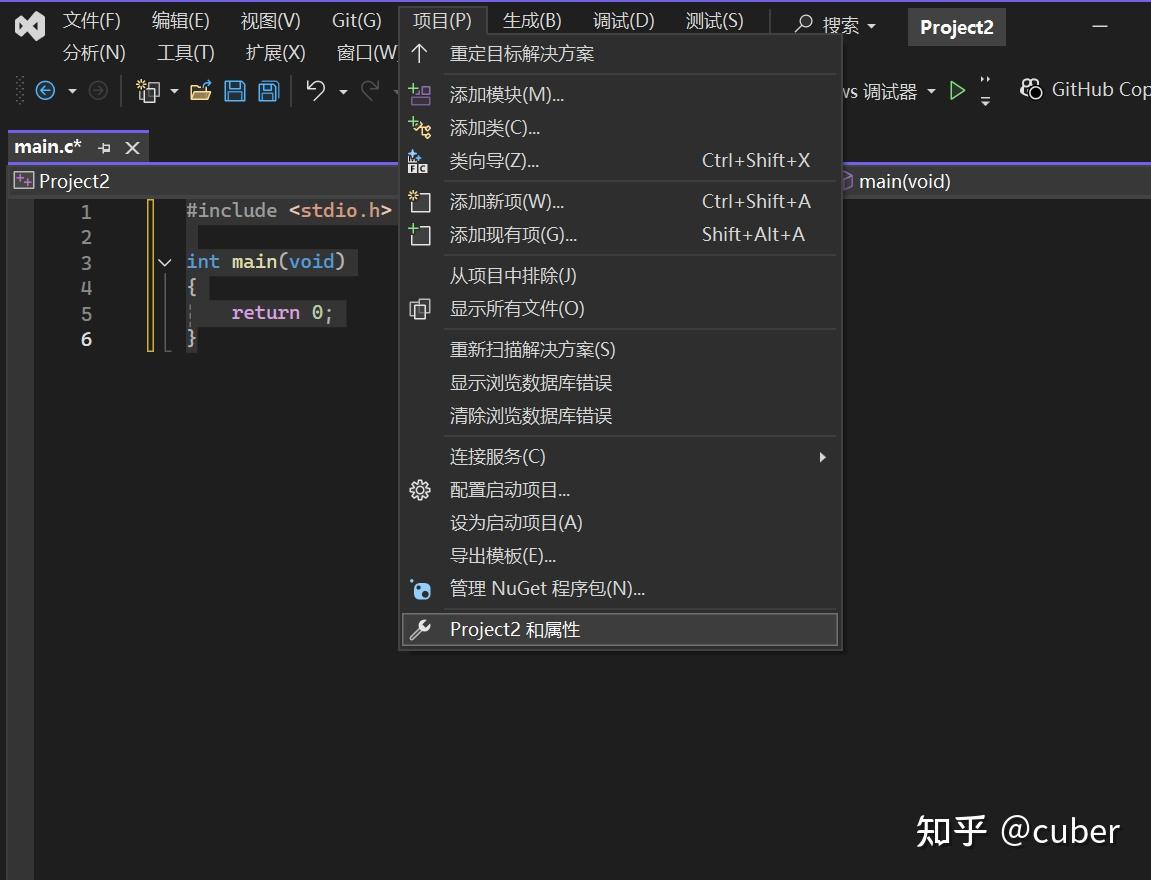Select 清除浏览数据库错误

coord(620,416)
